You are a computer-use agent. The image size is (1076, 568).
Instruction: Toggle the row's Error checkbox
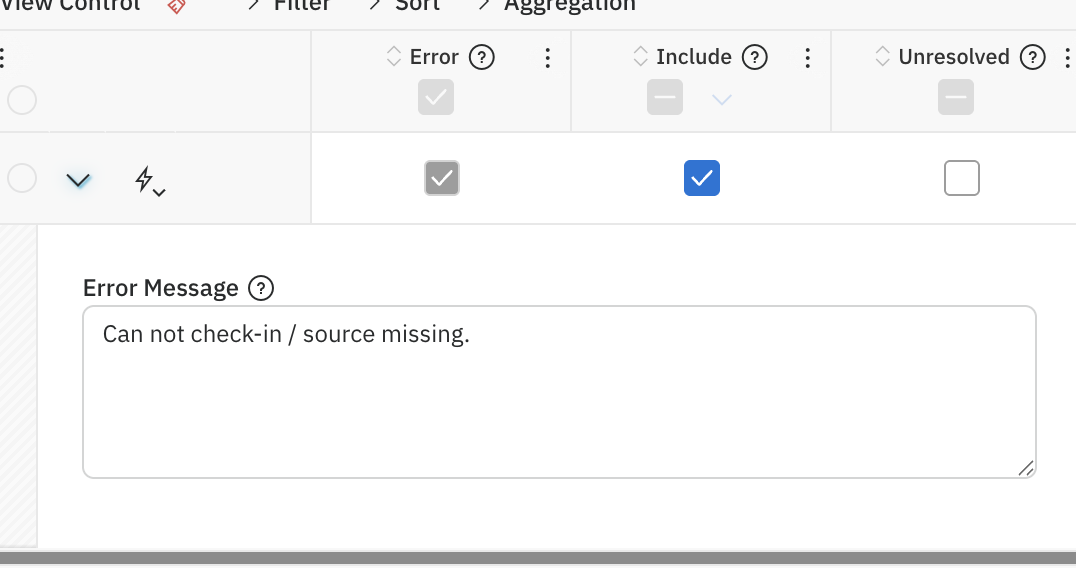pyautogui.click(x=442, y=179)
